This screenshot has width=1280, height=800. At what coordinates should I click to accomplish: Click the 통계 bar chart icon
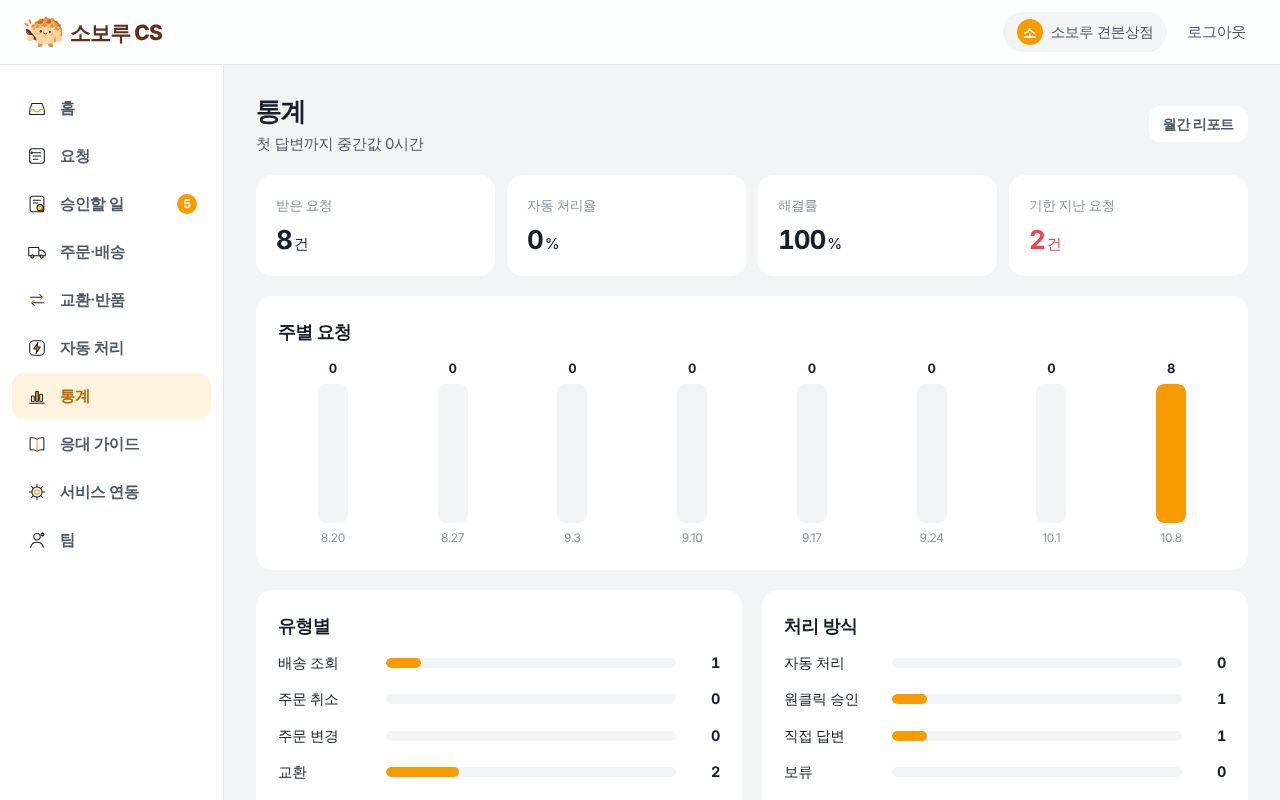(37, 396)
